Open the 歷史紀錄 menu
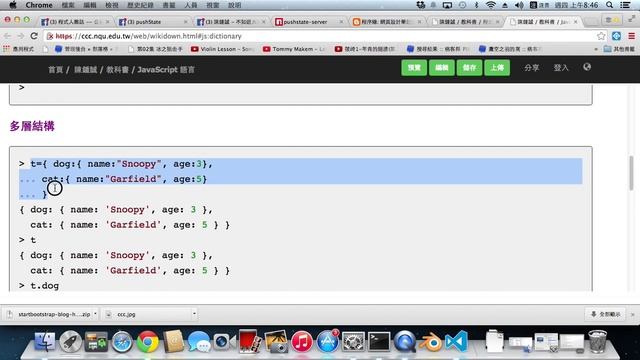This screenshot has height=360, width=640. (x=140, y=5)
